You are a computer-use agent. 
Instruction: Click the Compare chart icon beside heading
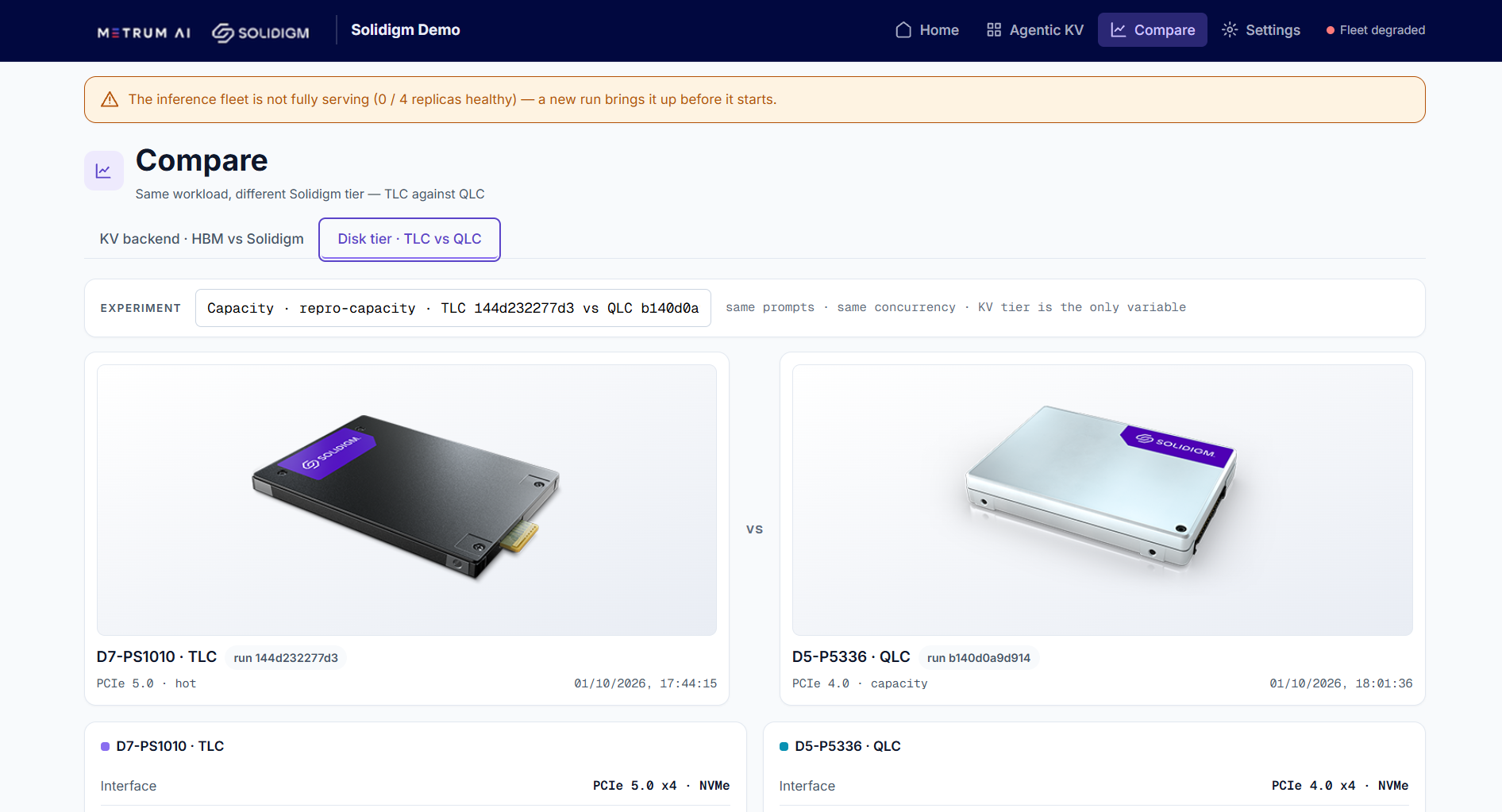point(104,171)
